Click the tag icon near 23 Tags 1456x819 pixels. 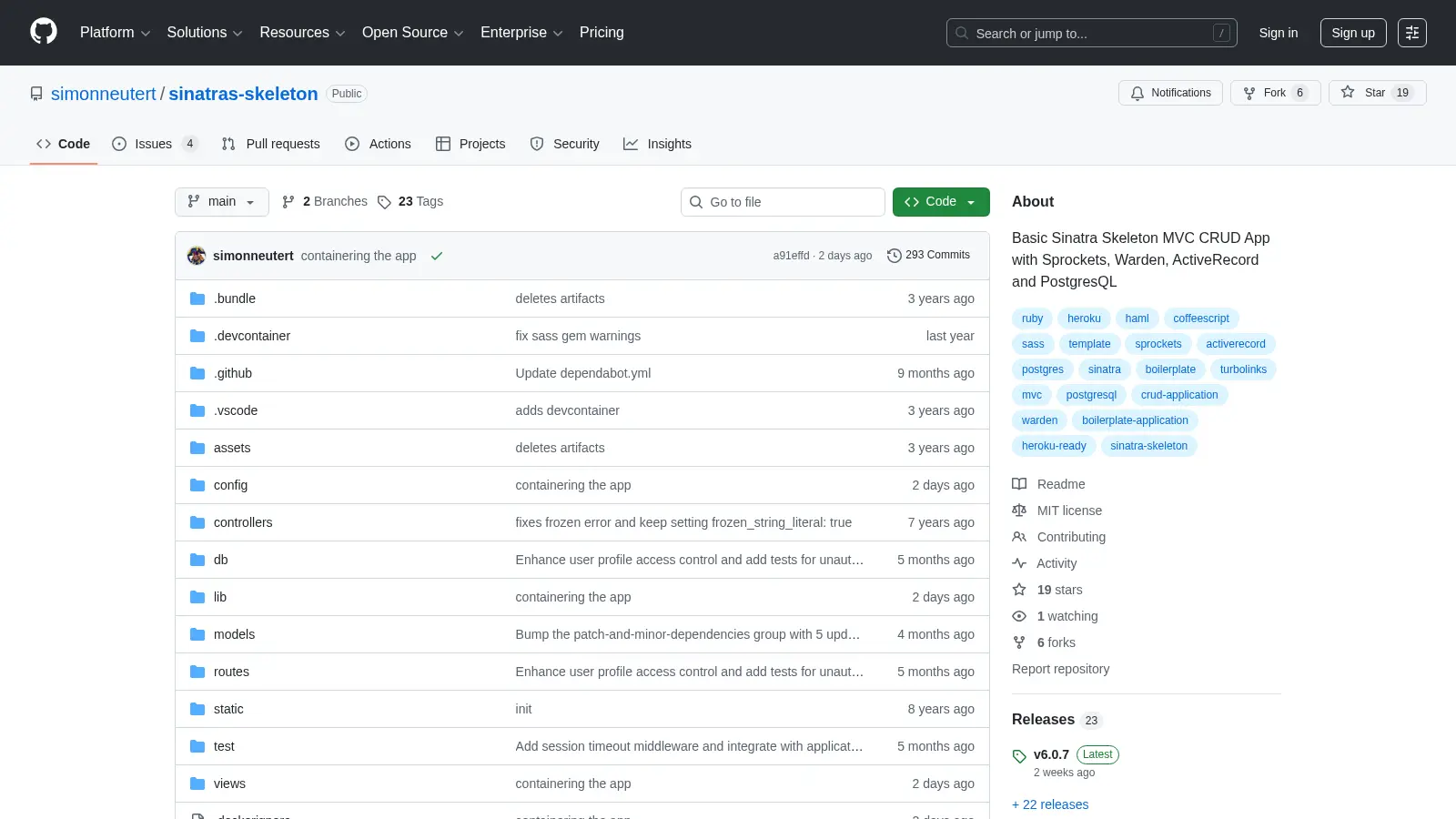(x=384, y=202)
